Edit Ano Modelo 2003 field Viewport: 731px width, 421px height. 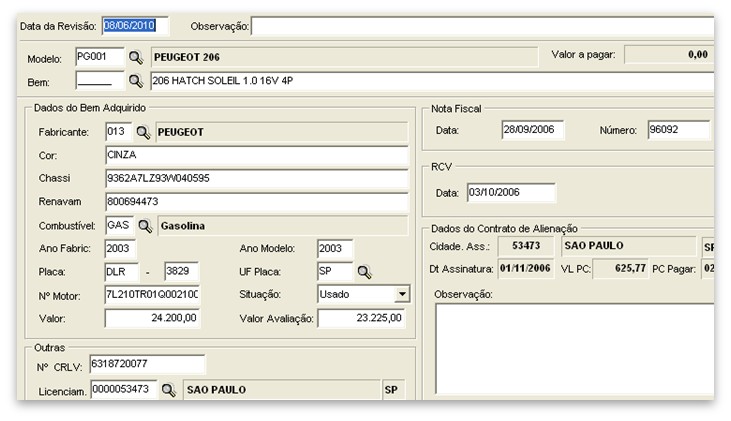335,248
